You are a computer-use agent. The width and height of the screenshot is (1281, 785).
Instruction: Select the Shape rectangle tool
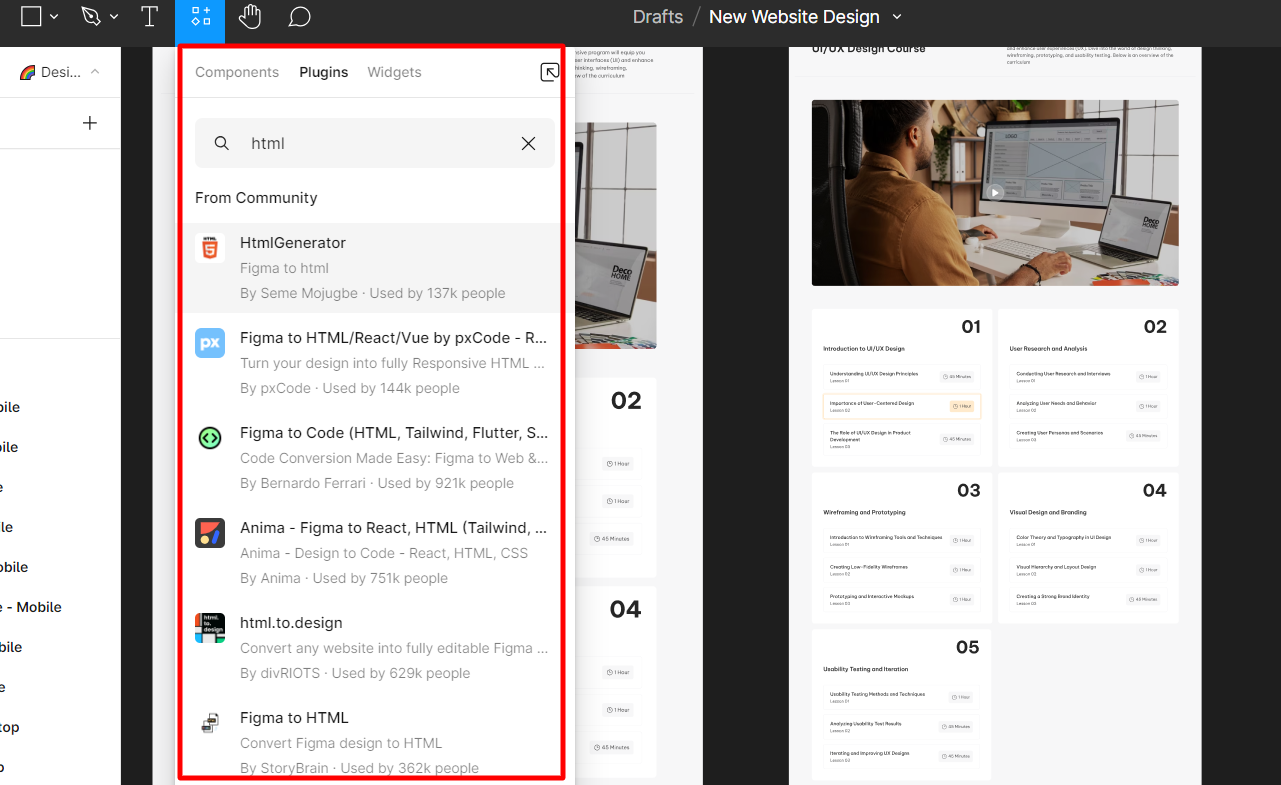tap(31, 17)
